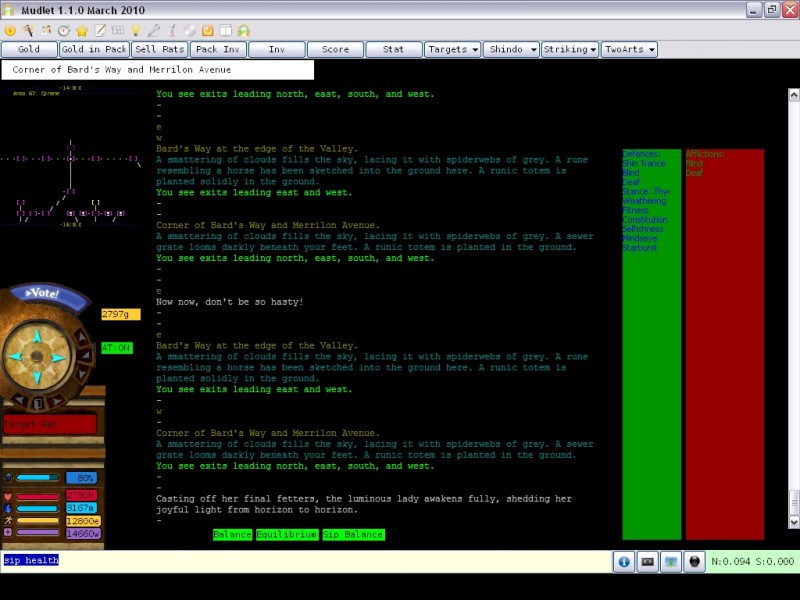Click the blue info icon in status bar
This screenshot has height=600, width=800.
click(x=623, y=562)
